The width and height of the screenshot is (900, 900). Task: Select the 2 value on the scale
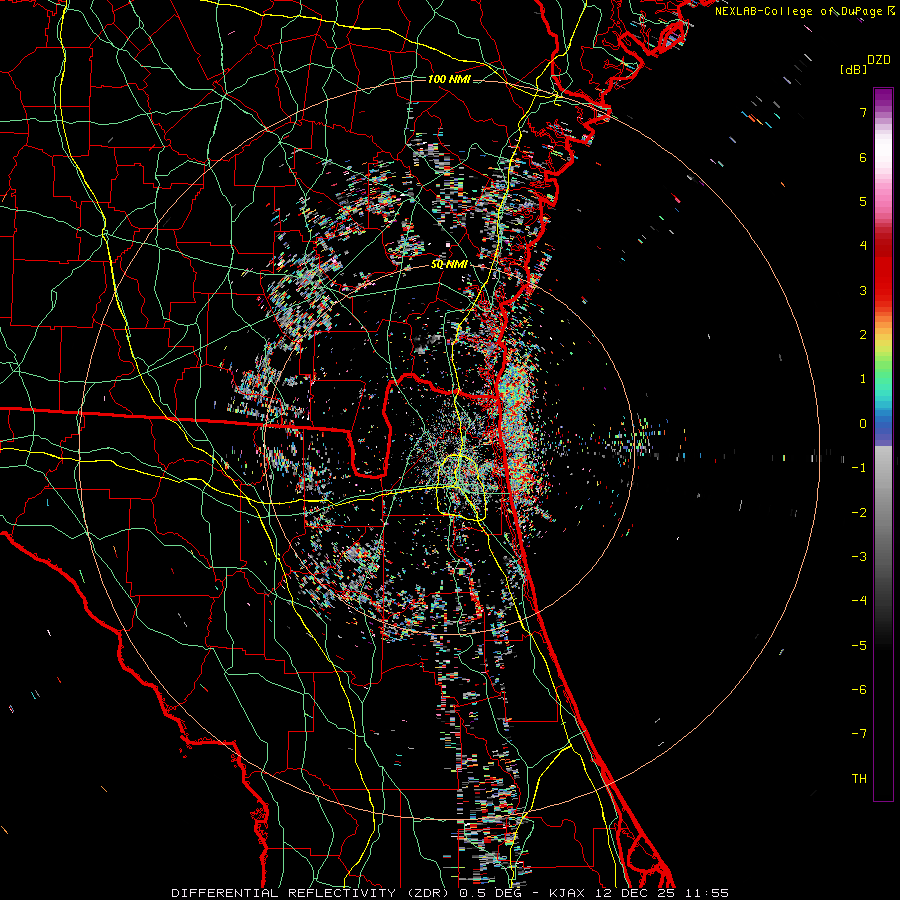pos(863,335)
